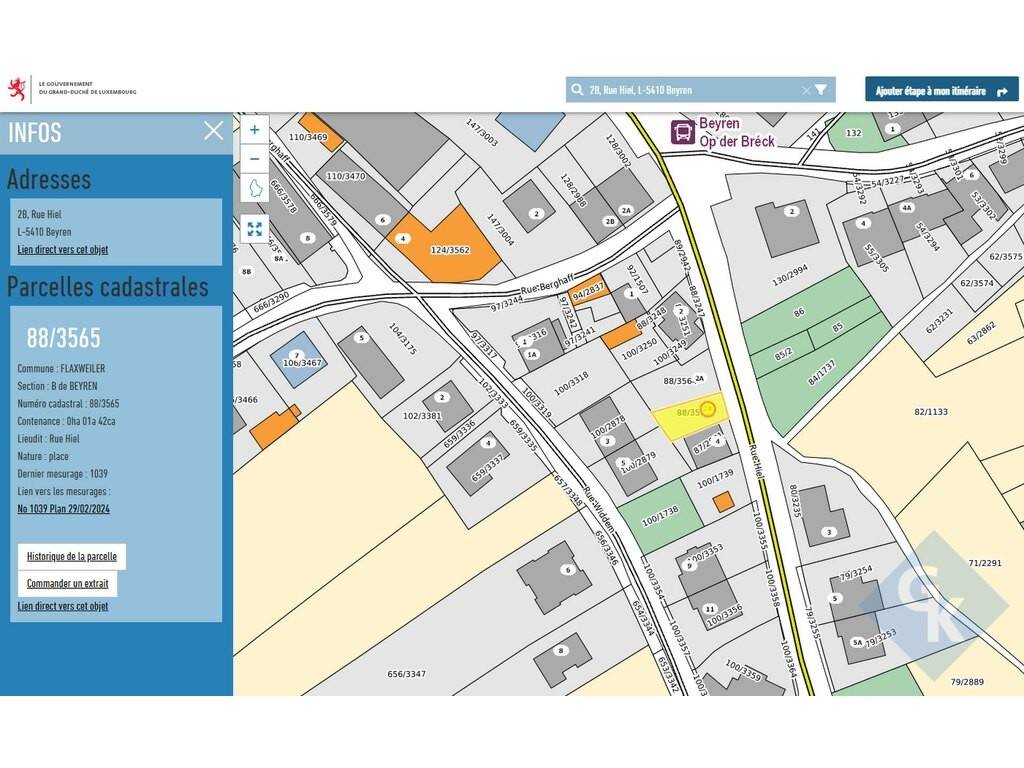Zoom in on the map with plus button
The width and height of the screenshot is (1024, 768).
254,129
